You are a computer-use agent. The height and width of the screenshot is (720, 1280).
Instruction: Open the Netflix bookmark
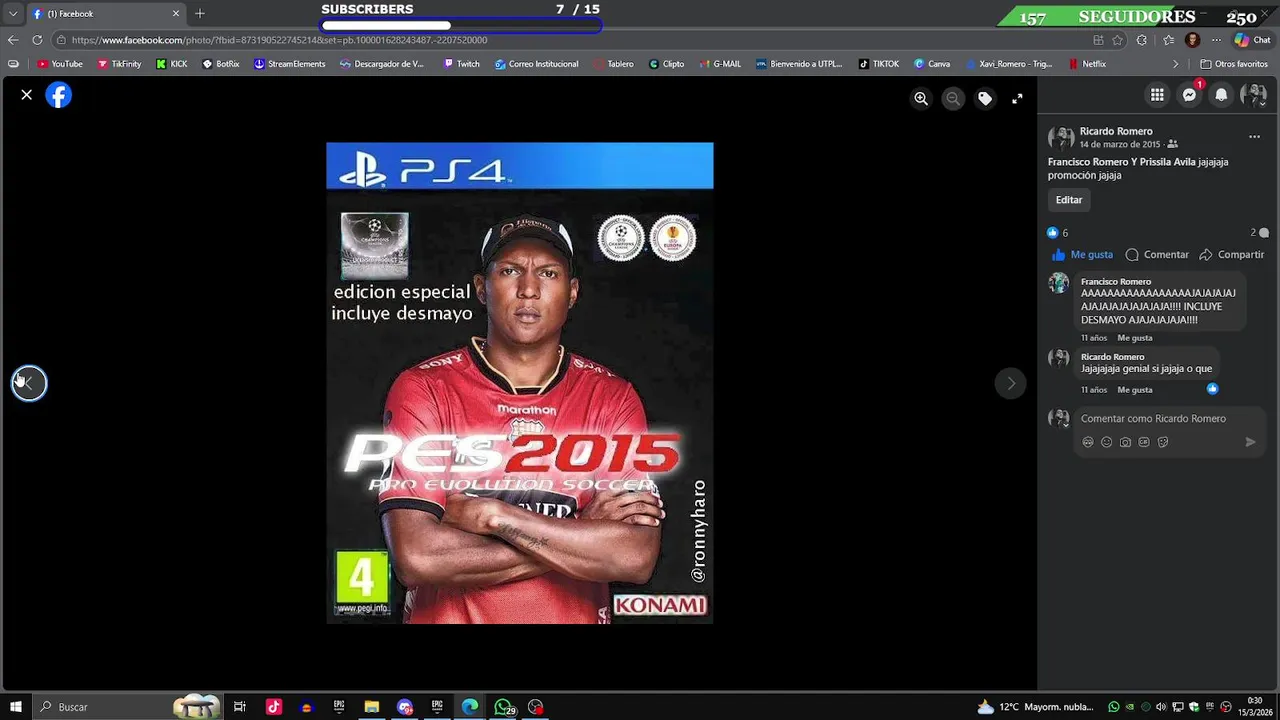pos(1087,64)
